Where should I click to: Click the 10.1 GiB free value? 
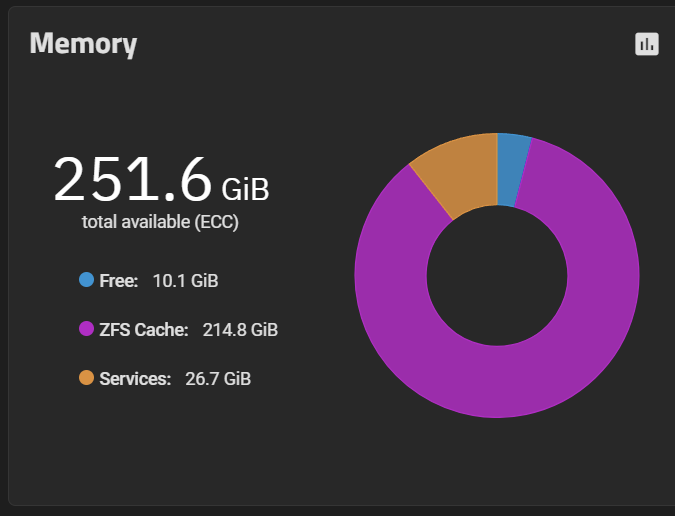point(186,281)
